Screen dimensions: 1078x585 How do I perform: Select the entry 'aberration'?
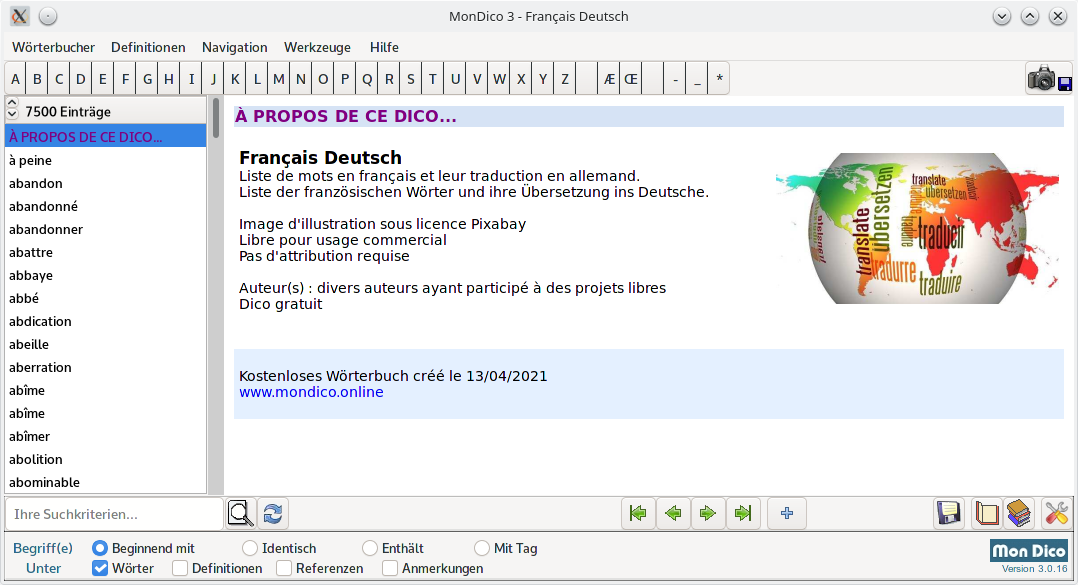[106, 368]
